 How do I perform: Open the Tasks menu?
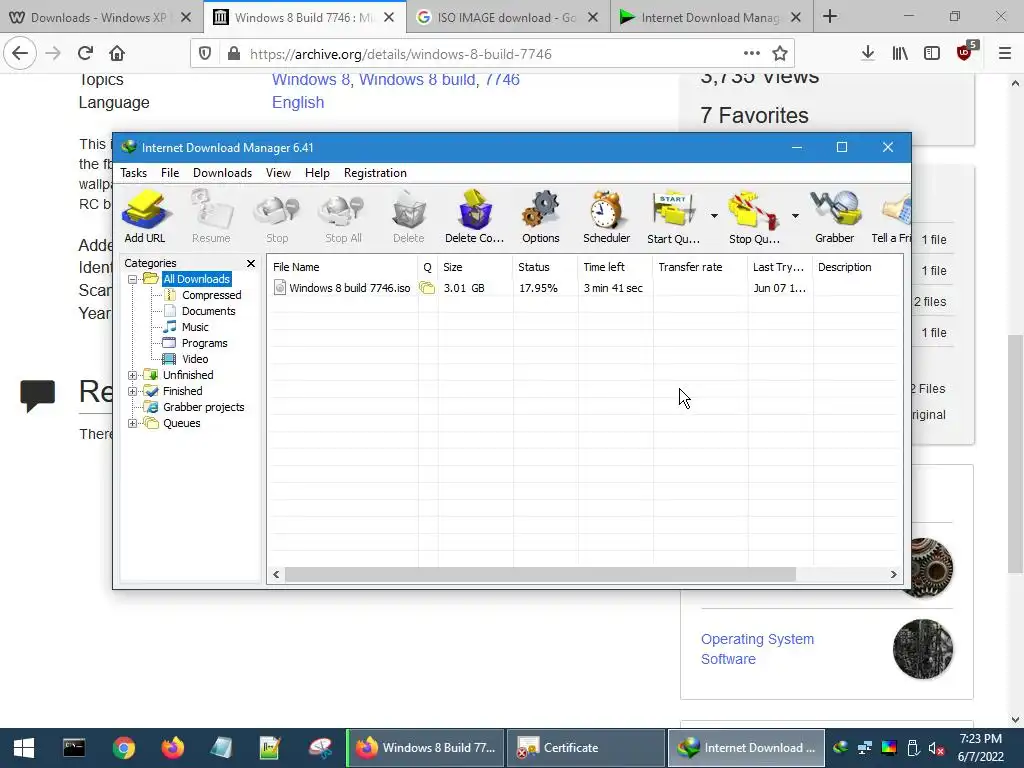[133, 173]
